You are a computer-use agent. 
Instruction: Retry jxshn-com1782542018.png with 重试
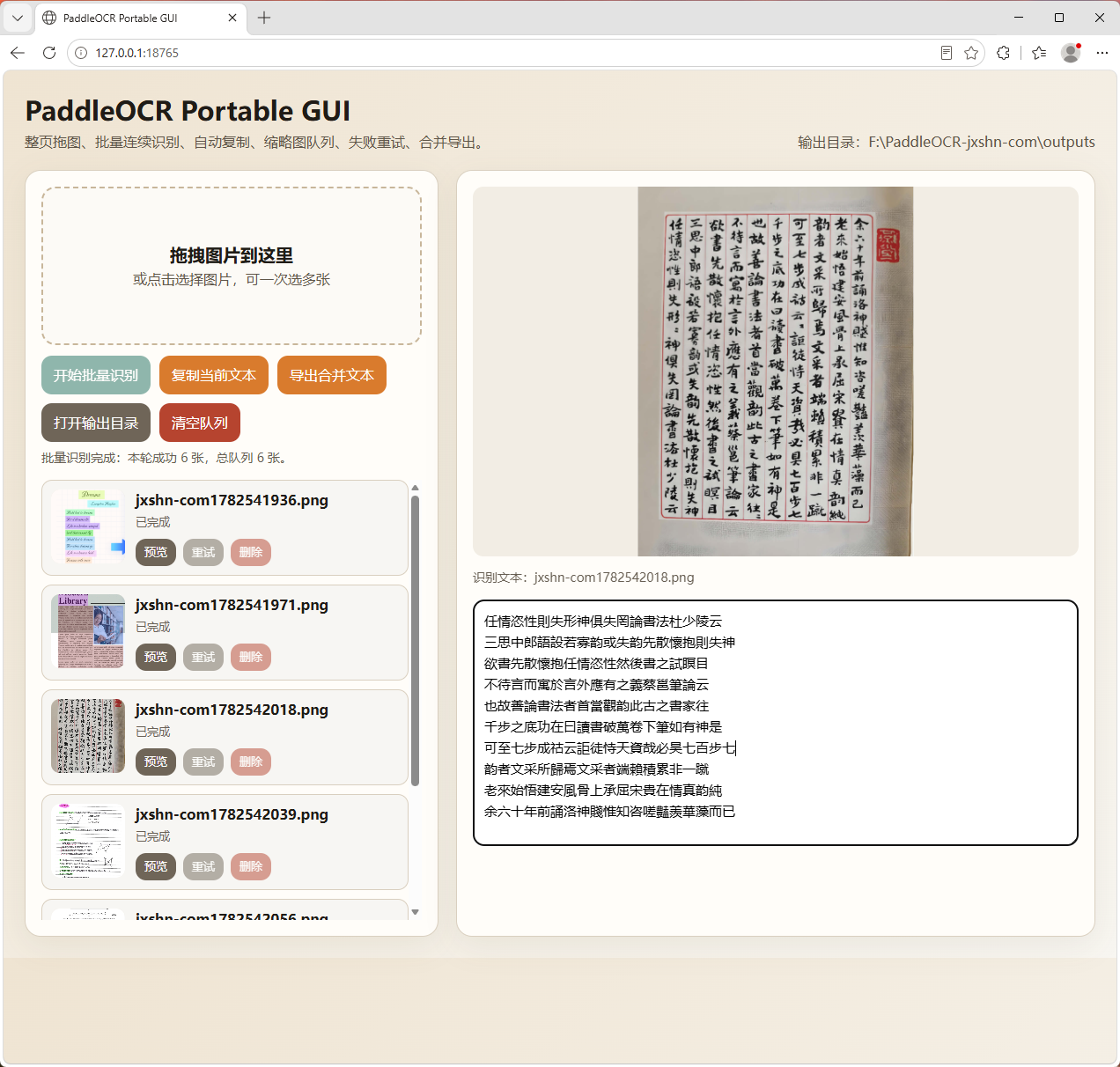[203, 762]
